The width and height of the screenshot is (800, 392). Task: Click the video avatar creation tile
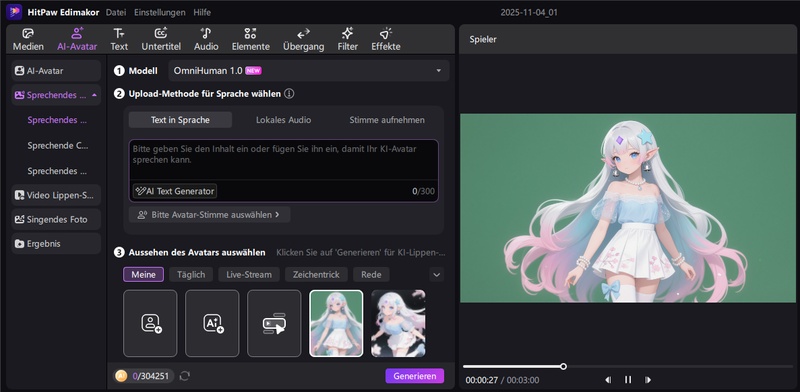[x=274, y=324]
